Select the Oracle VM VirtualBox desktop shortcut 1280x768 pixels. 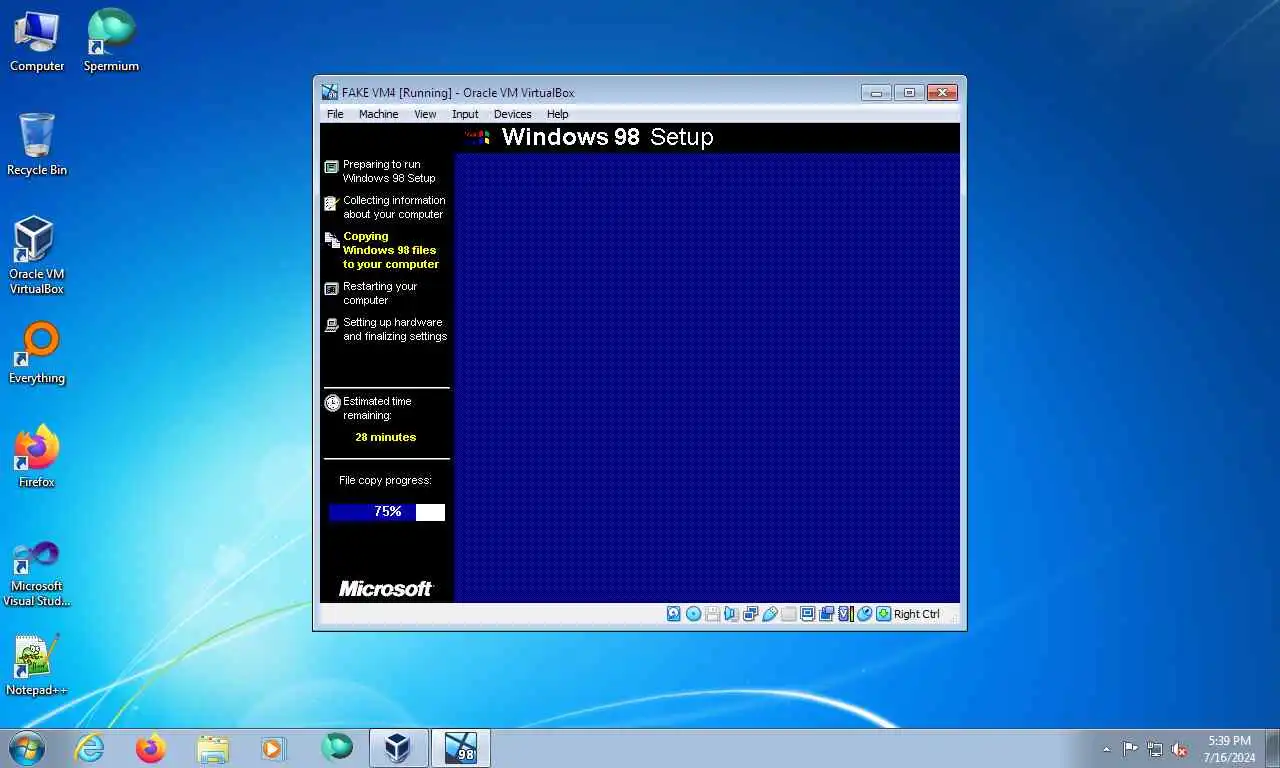point(37,256)
